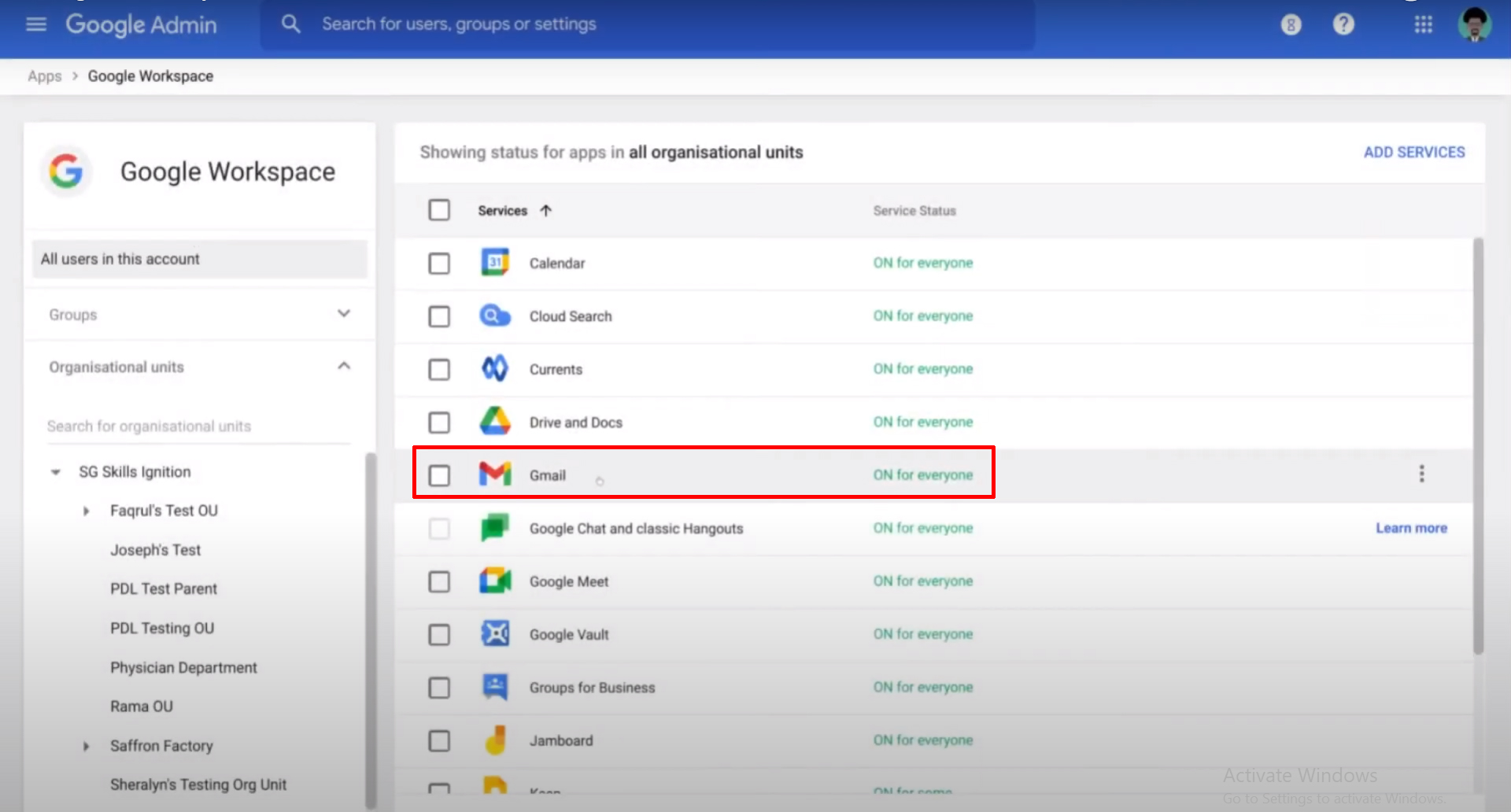The image size is (1511, 812).
Task: Tick the select-all services checkbox
Action: click(x=439, y=210)
